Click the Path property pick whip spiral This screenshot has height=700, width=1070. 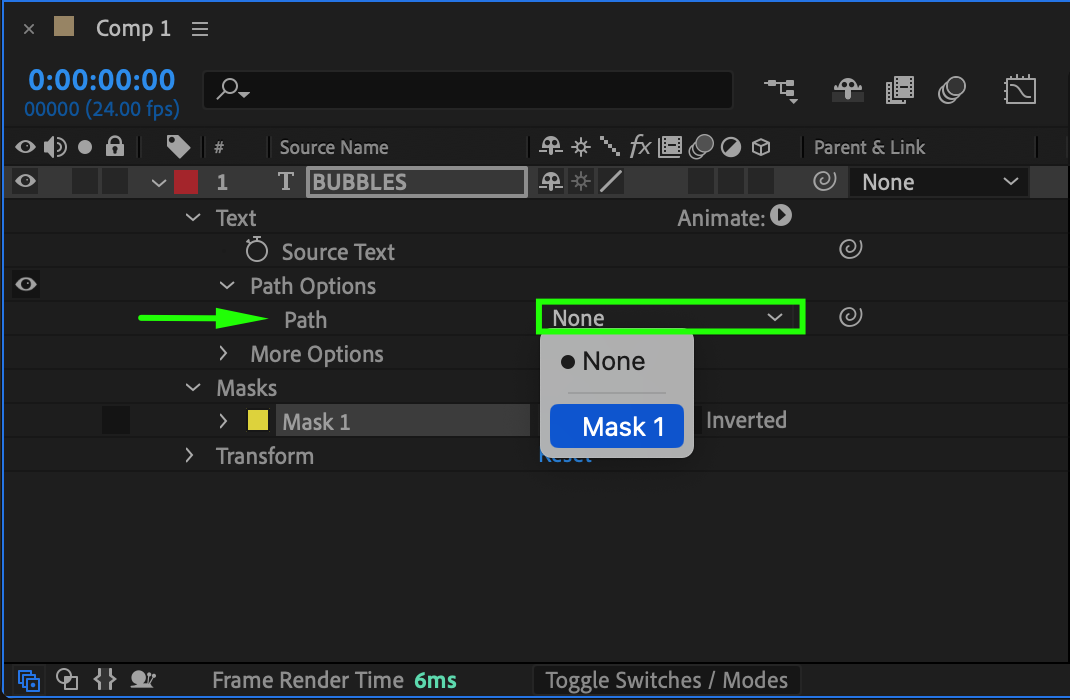click(850, 318)
